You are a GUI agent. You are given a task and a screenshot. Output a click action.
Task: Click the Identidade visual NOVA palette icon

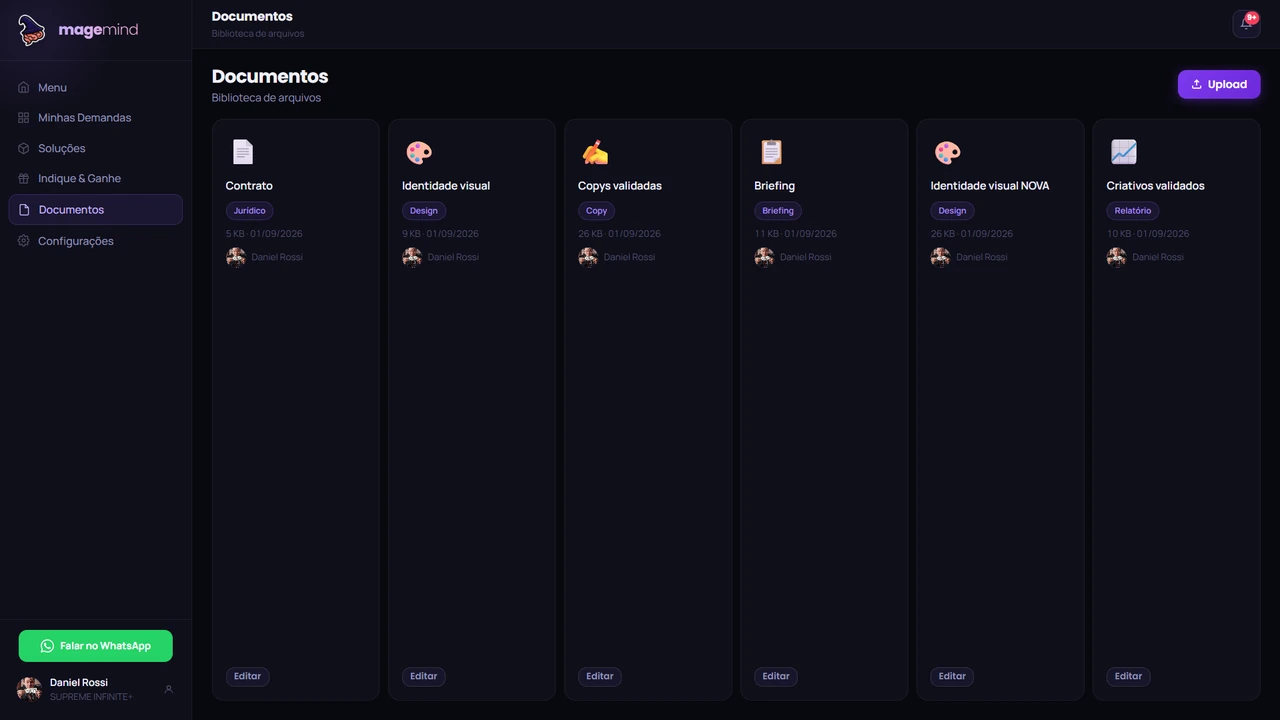coord(947,152)
